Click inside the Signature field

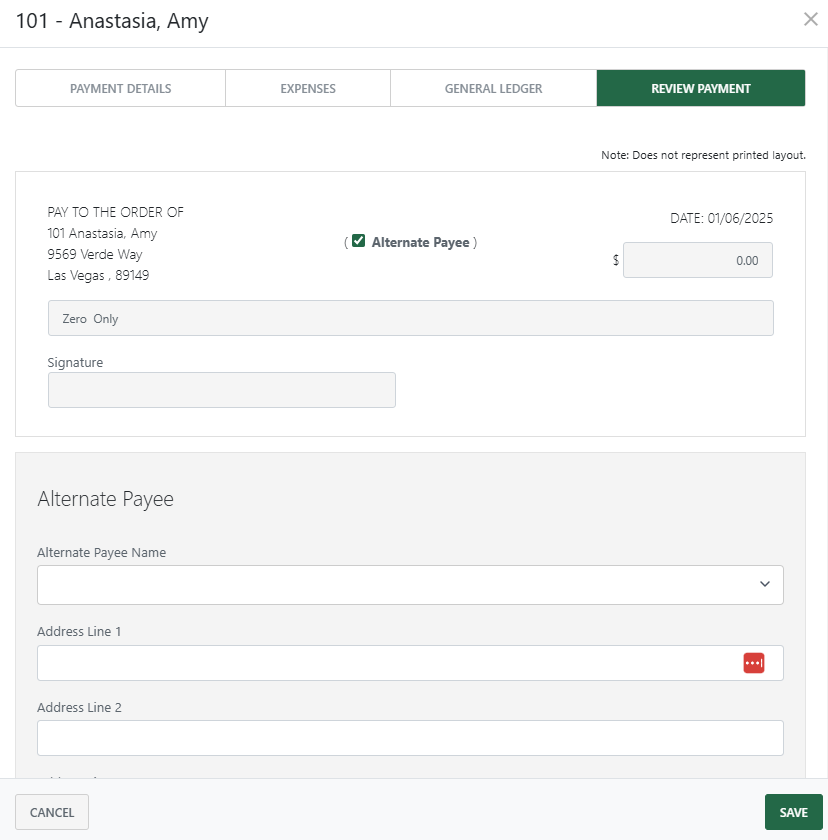(x=221, y=389)
